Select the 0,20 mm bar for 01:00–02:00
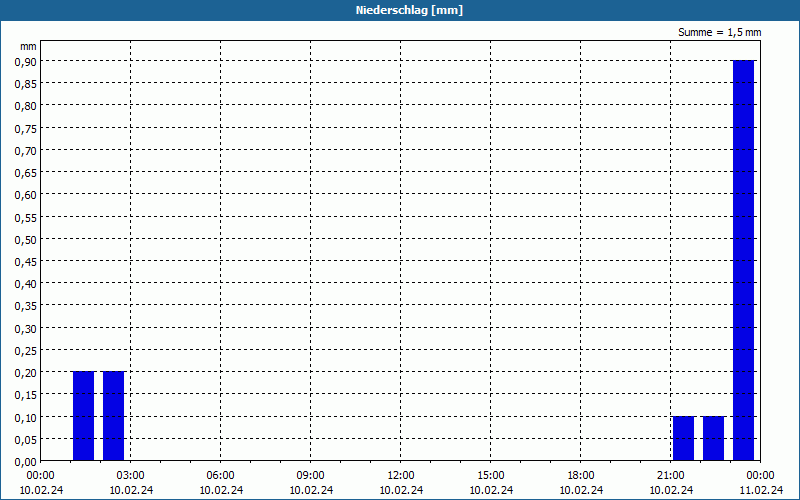 (x=84, y=416)
